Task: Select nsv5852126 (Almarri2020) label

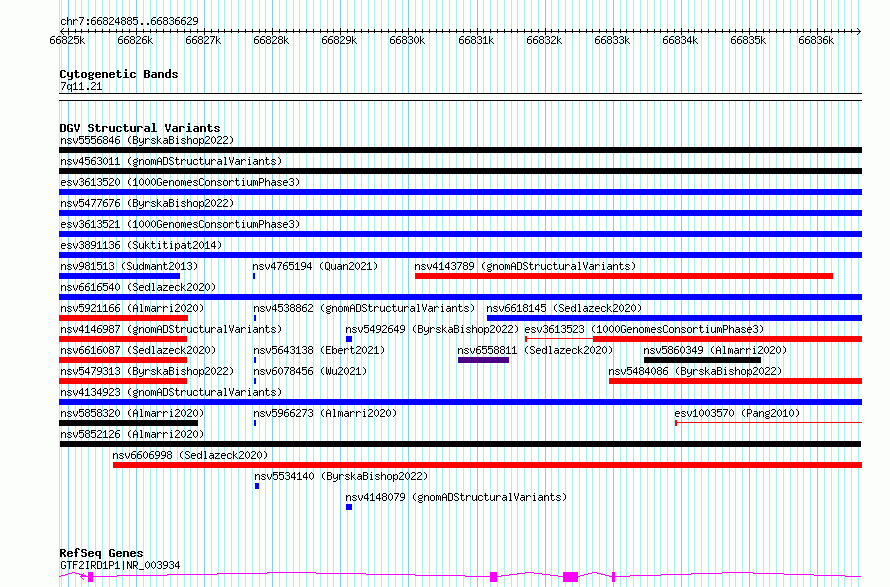Action: pyautogui.click(x=132, y=434)
